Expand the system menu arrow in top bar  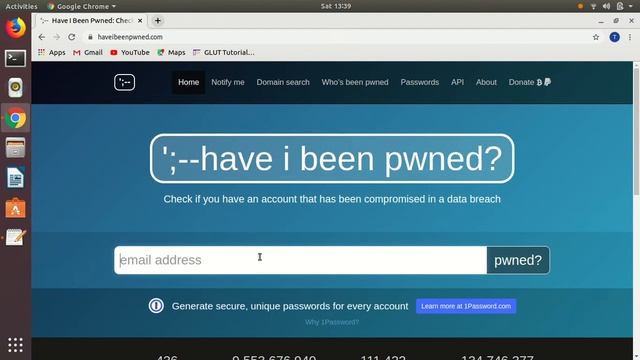tap(631, 6)
